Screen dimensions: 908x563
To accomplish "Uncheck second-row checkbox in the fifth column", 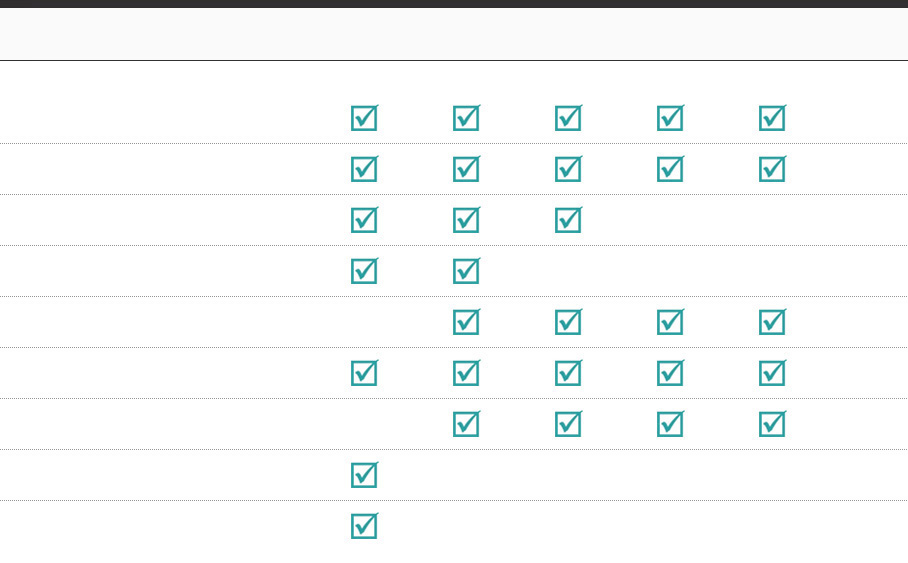I will point(772,170).
